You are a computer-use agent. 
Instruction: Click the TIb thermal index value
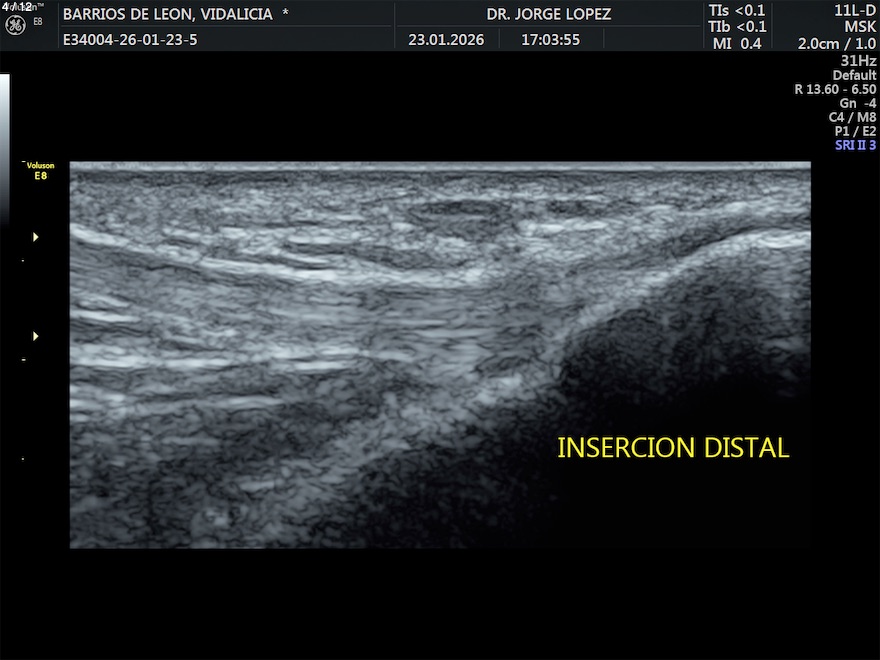[x=736, y=27]
